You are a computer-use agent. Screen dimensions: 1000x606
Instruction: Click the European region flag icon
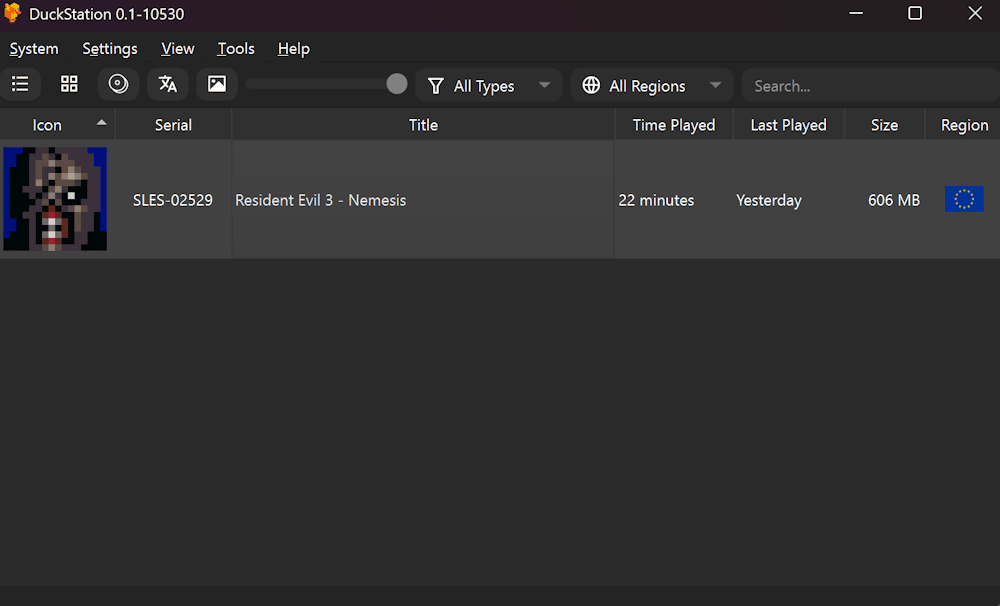click(963, 199)
